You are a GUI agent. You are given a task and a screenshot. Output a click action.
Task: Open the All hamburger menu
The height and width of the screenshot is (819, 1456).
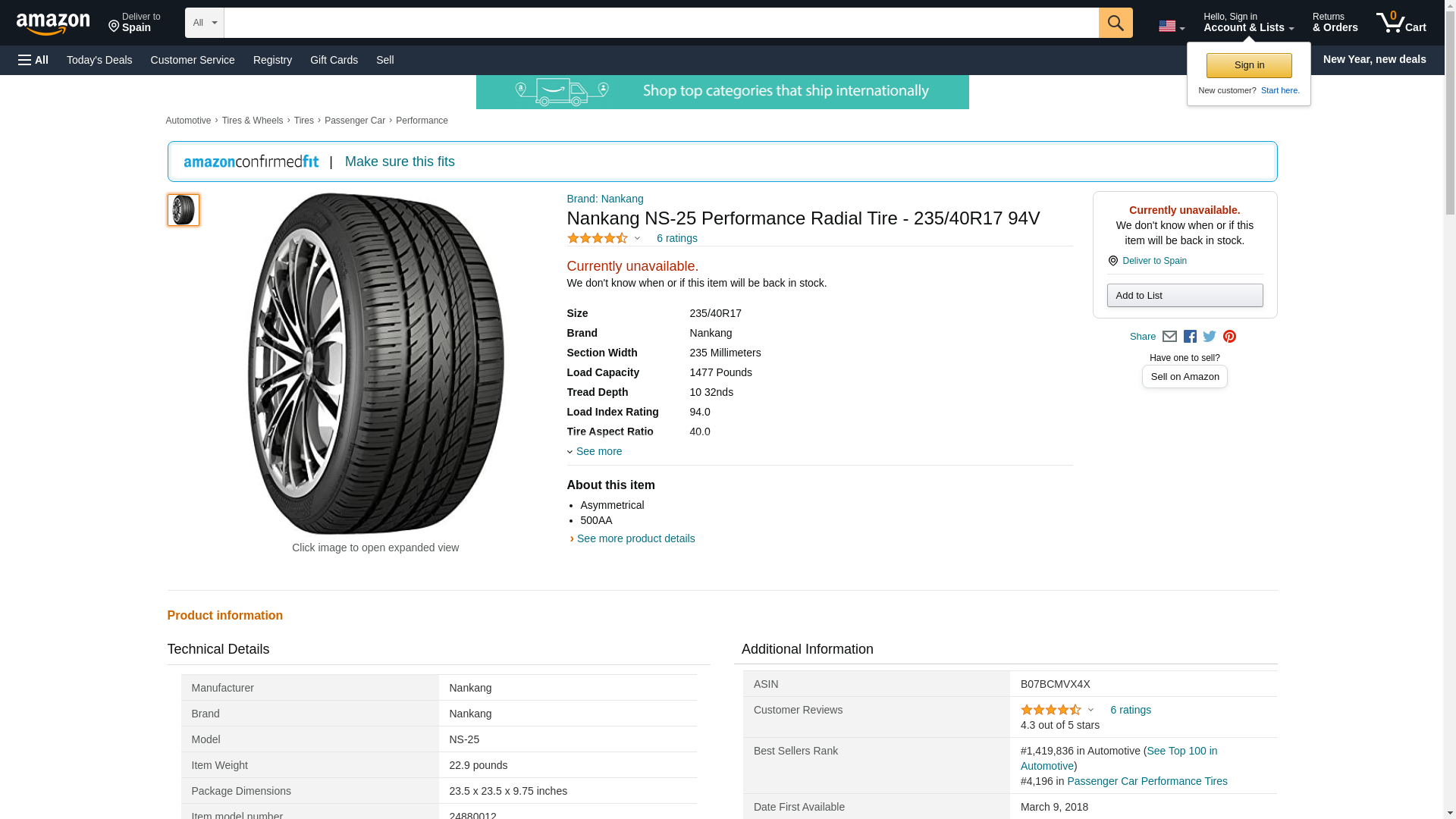33,60
